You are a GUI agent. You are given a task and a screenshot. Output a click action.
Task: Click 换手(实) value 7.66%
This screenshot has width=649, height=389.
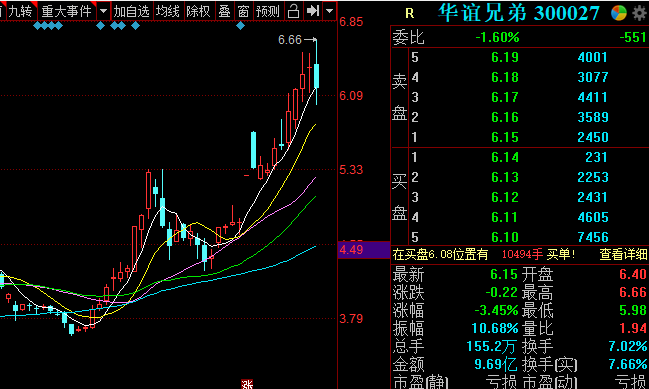(628, 365)
